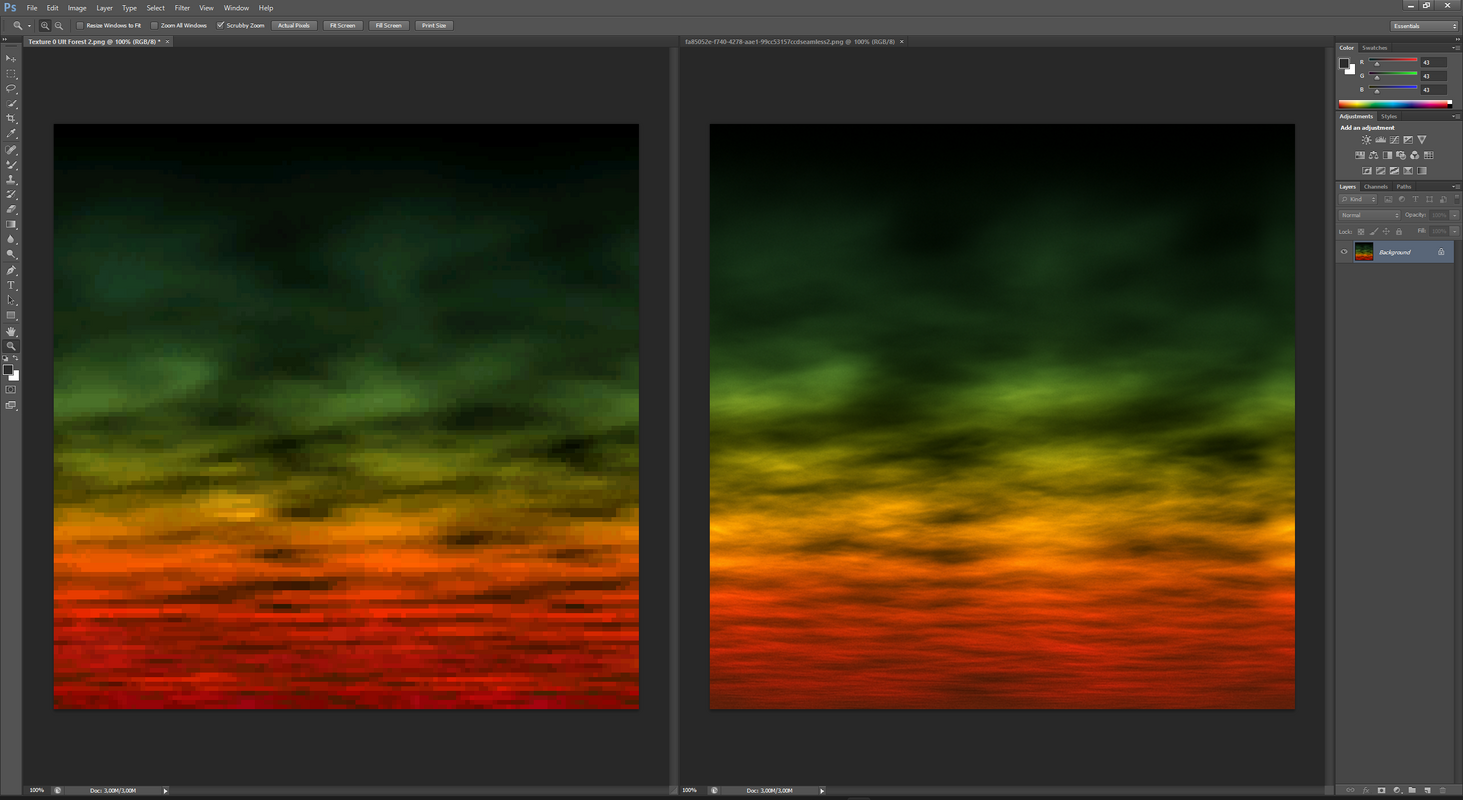Toggle the layer filter on/off switch

pos(1456,198)
